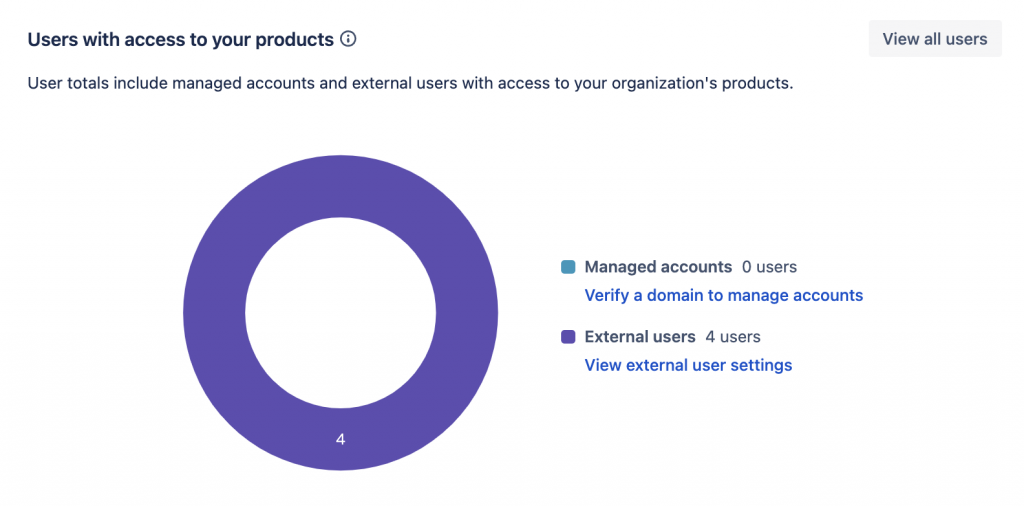Viewport: 1024px width, 506px height.
Task: Click the "0 users" count in the legend
Action: point(769,267)
